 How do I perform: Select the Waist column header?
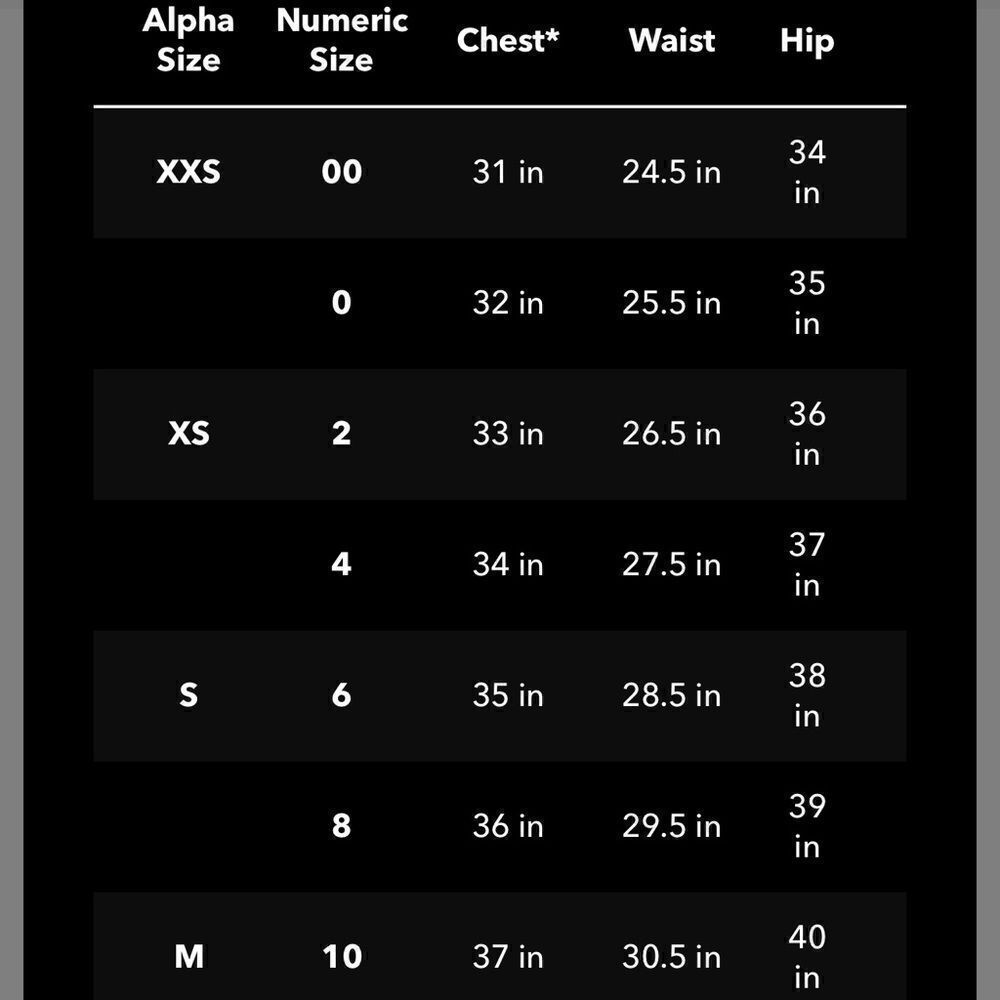672,40
